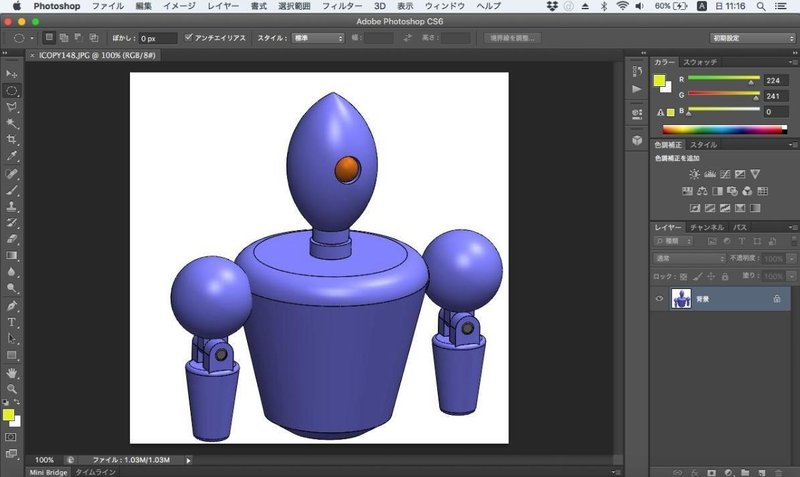Select the Eyedropper tool
Image resolution: width=800 pixels, height=477 pixels.
click(x=12, y=156)
